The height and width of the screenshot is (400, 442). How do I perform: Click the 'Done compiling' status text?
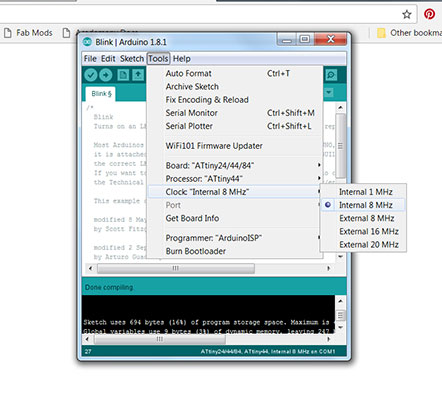[109, 287]
